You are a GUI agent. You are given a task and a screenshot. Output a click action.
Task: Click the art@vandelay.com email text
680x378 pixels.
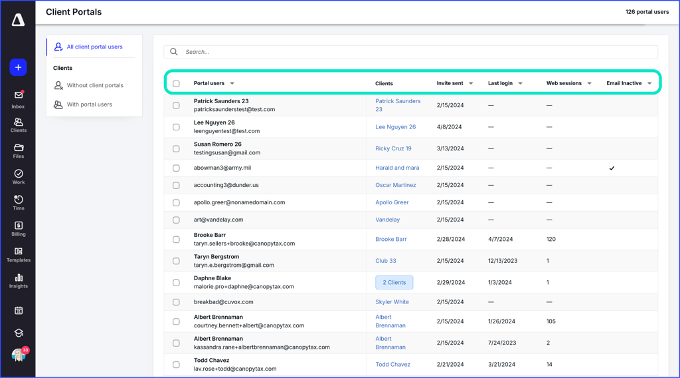(218, 220)
